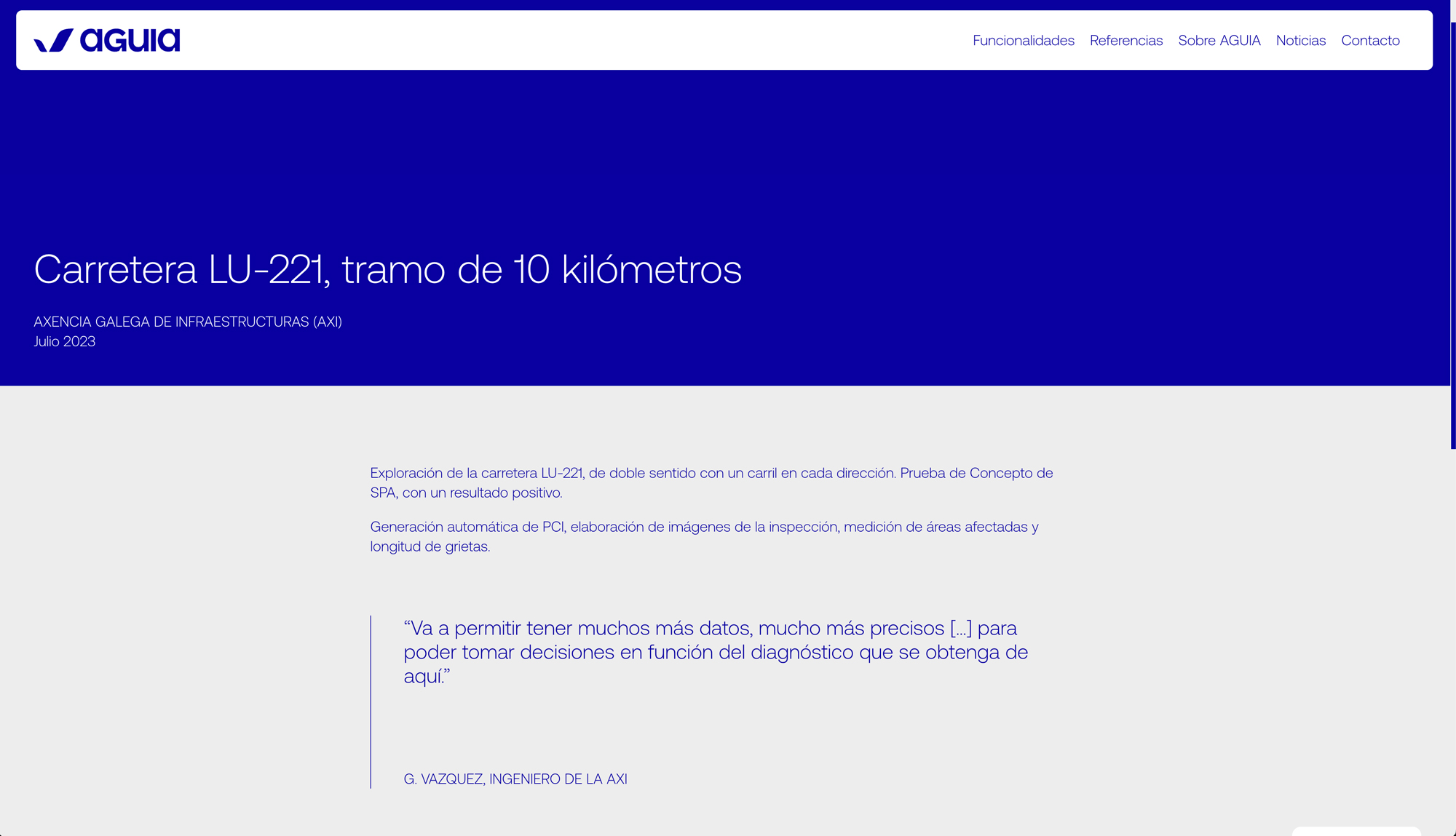Click the G. Vazquez quote attribution

pyautogui.click(x=515, y=779)
